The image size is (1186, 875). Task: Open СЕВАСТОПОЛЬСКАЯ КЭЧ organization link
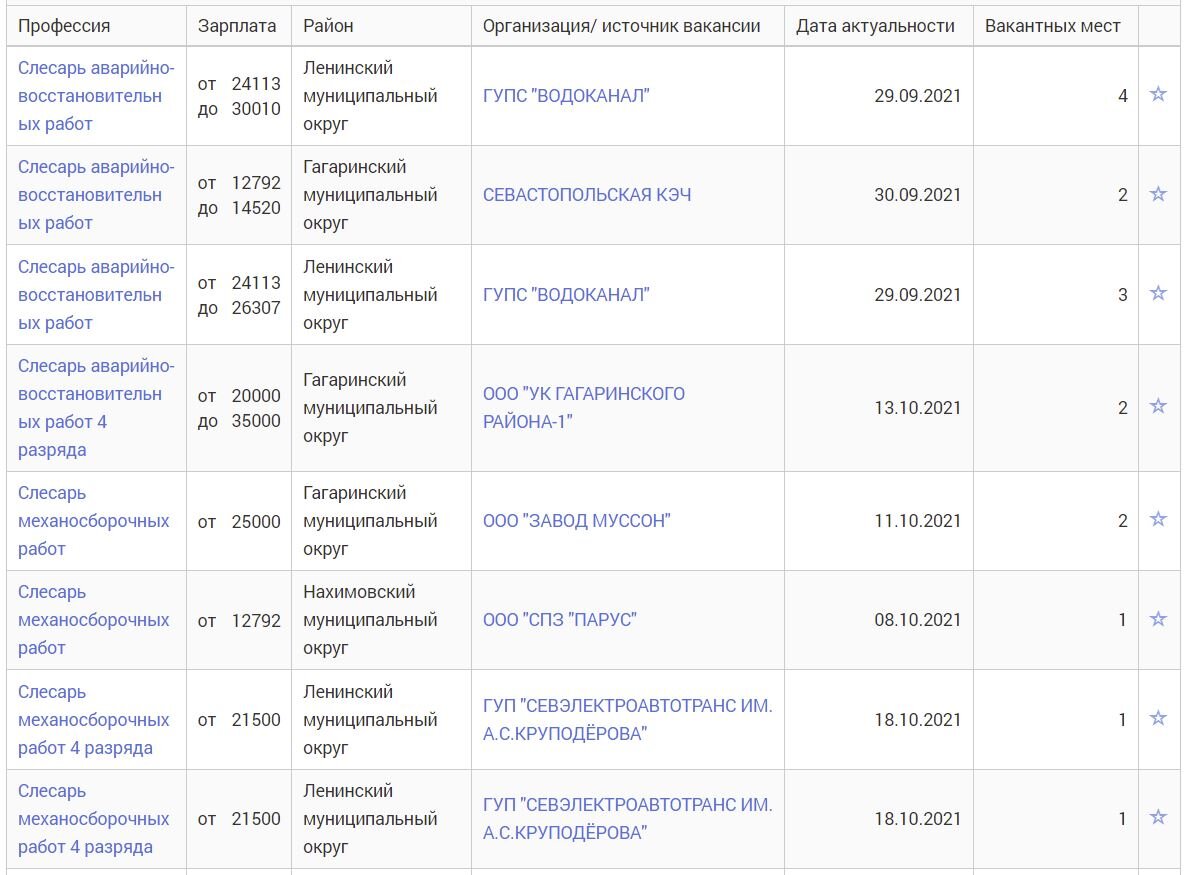pyautogui.click(x=586, y=195)
